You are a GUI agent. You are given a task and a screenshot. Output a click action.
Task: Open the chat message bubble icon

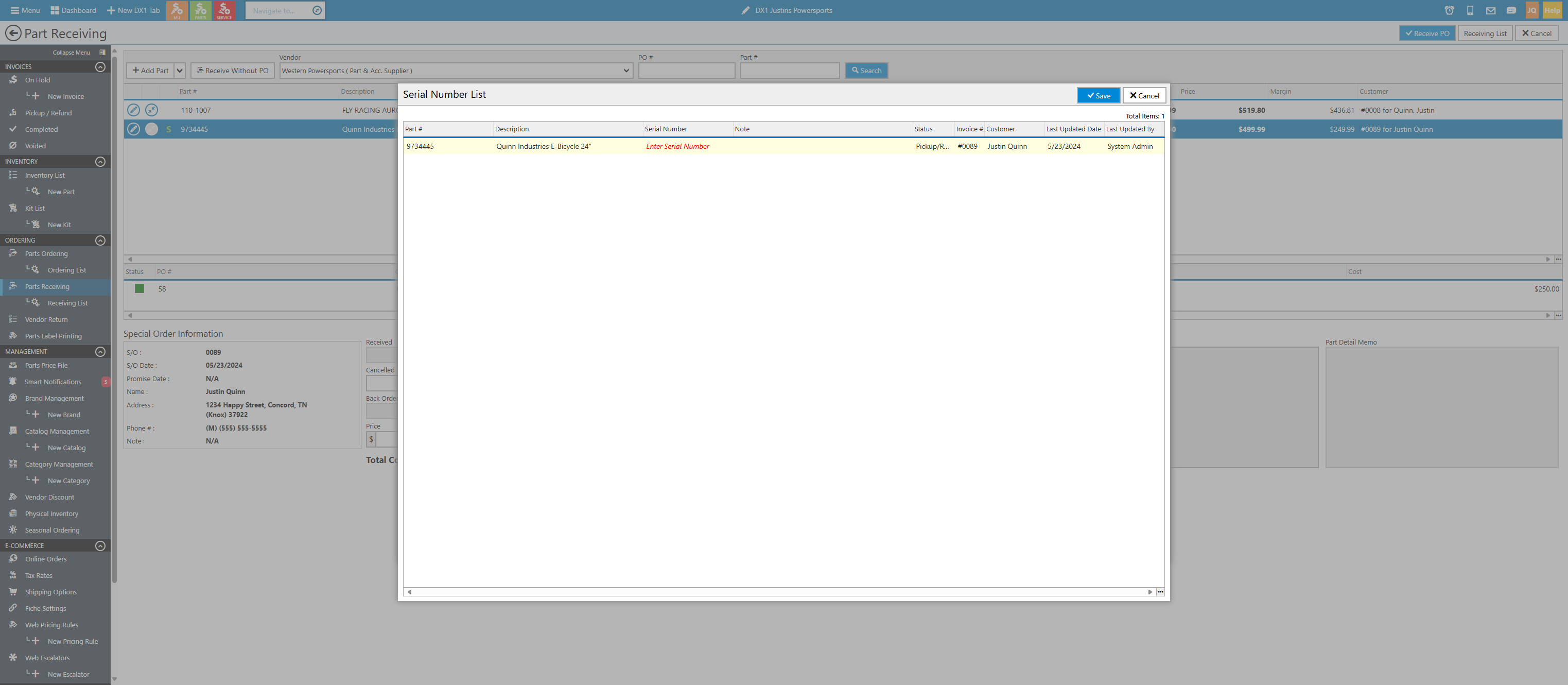click(x=1511, y=10)
